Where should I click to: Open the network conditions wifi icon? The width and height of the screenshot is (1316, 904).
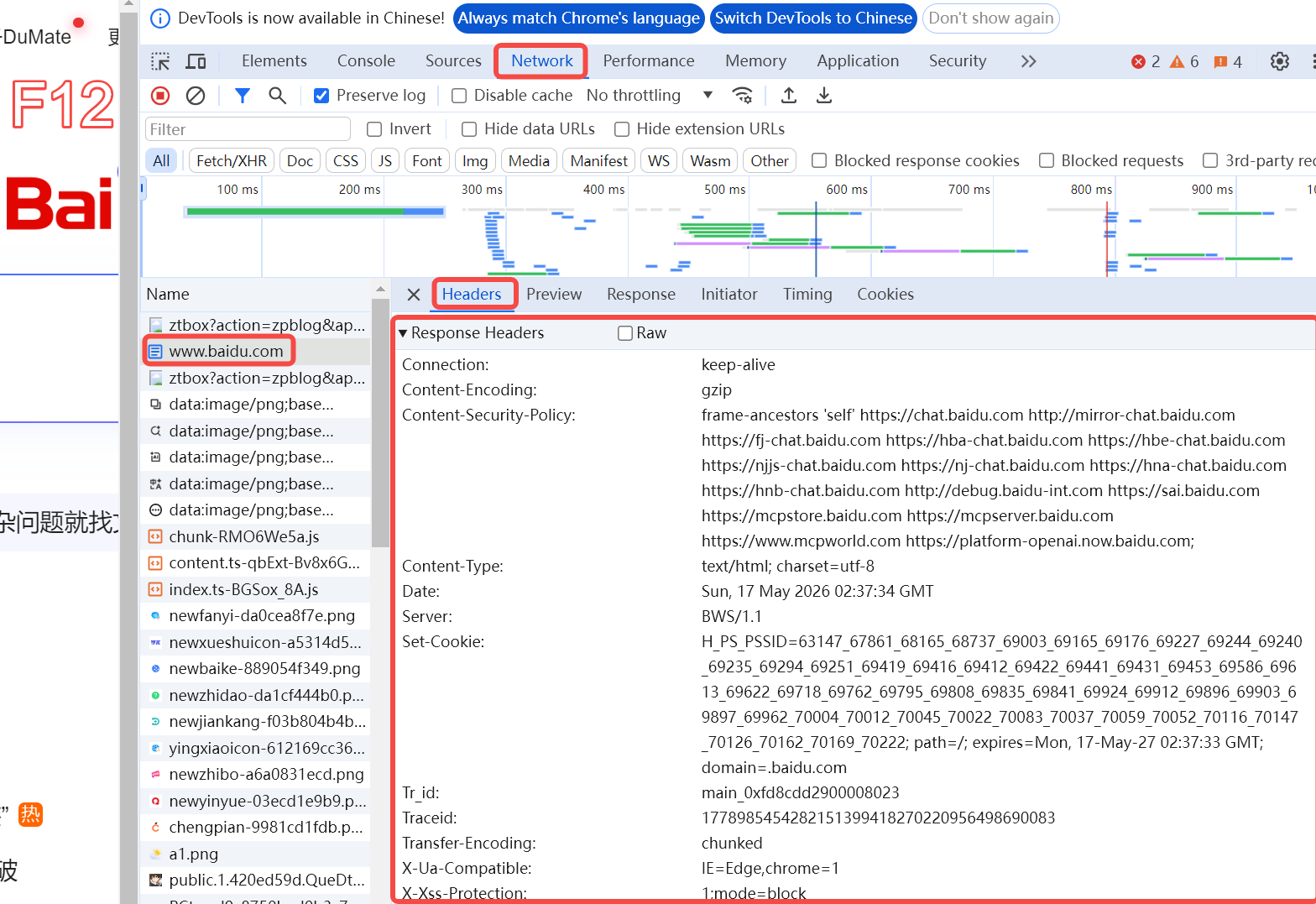(x=743, y=96)
